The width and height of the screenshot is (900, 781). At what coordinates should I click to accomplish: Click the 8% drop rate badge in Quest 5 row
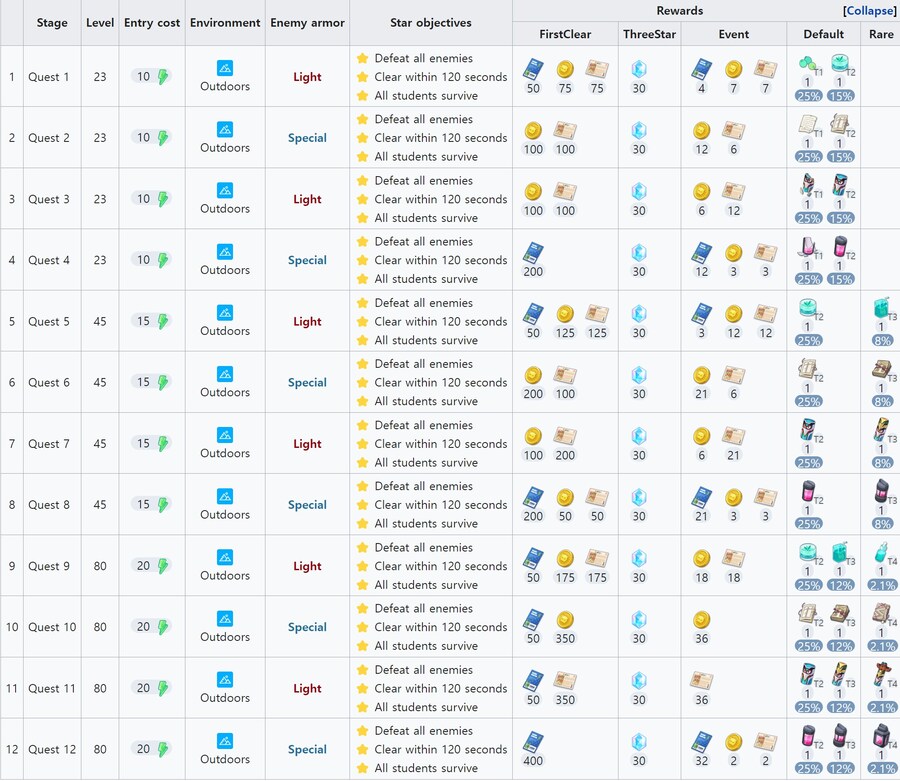click(883, 340)
